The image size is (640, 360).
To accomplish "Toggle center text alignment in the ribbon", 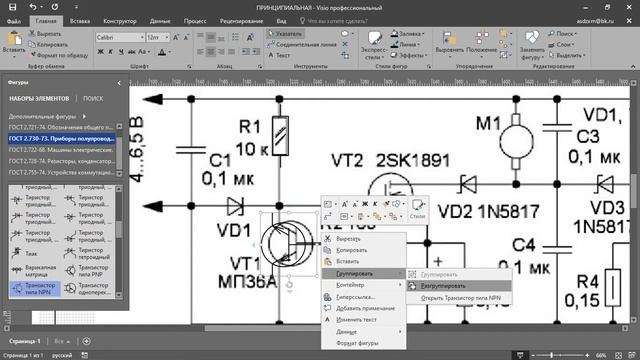I will (211, 52).
